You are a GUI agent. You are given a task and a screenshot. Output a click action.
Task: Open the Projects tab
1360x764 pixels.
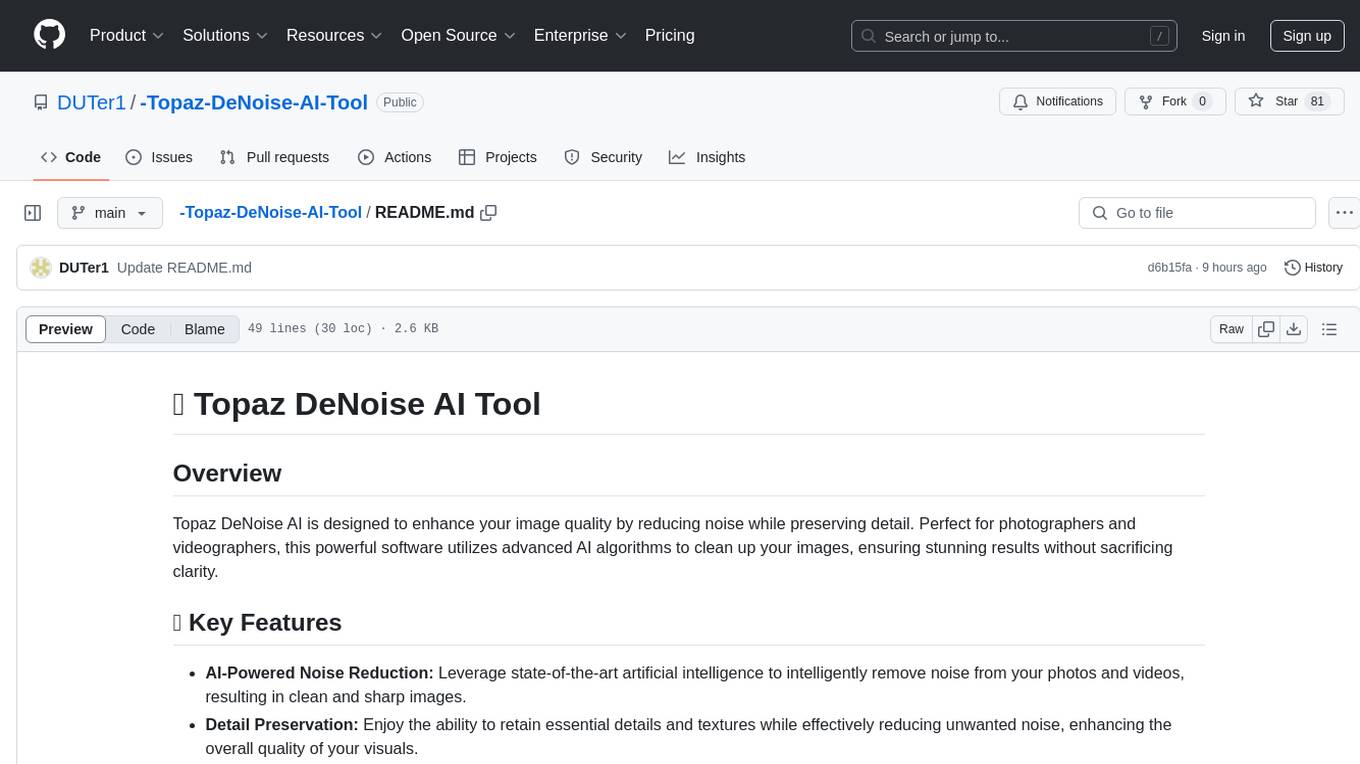[x=497, y=157]
